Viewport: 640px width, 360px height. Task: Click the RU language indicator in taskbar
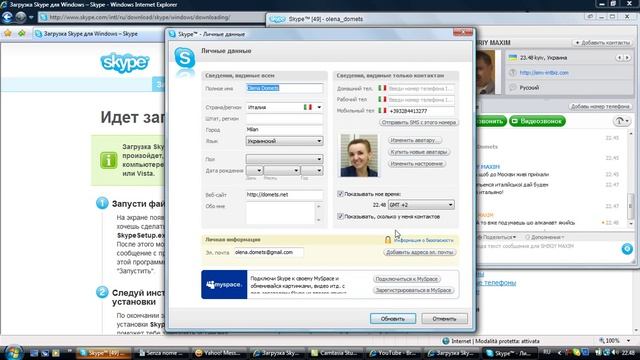pyautogui.click(x=547, y=352)
